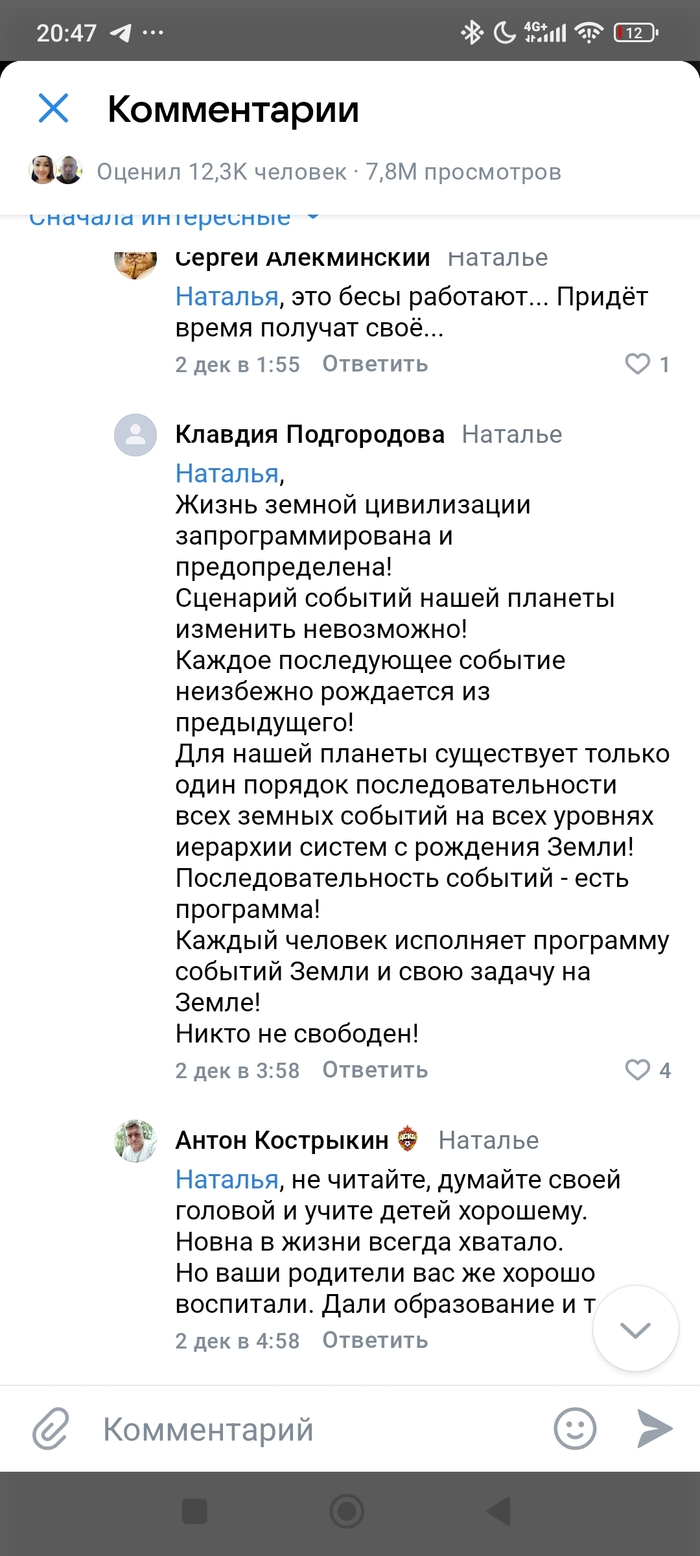Like Клавдия Подгородова's comment
Screen dimensions: 700x1556
pyautogui.click(x=638, y=1070)
